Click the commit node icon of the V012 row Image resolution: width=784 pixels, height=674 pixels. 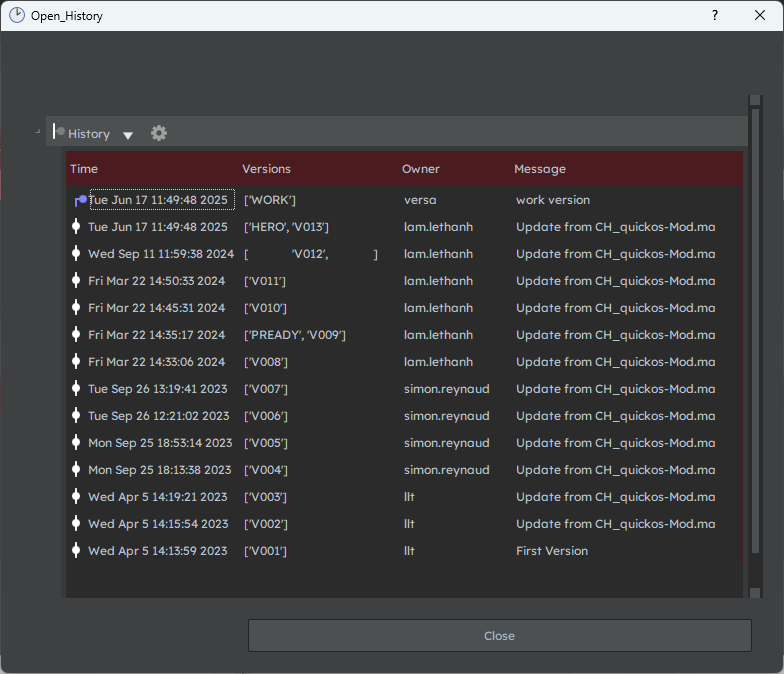point(76,254)
